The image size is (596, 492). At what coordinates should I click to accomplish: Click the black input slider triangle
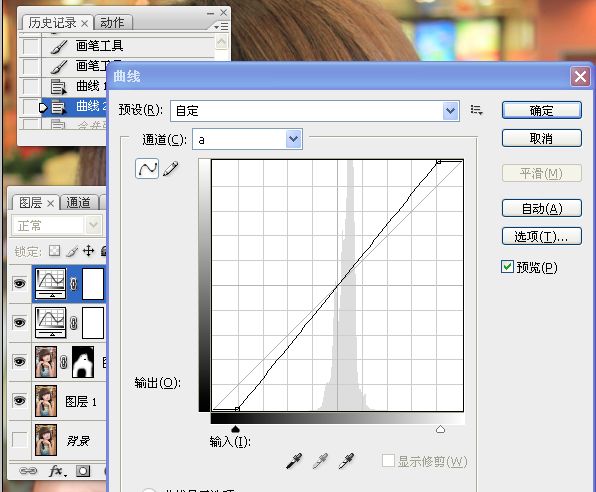[236, 429]
